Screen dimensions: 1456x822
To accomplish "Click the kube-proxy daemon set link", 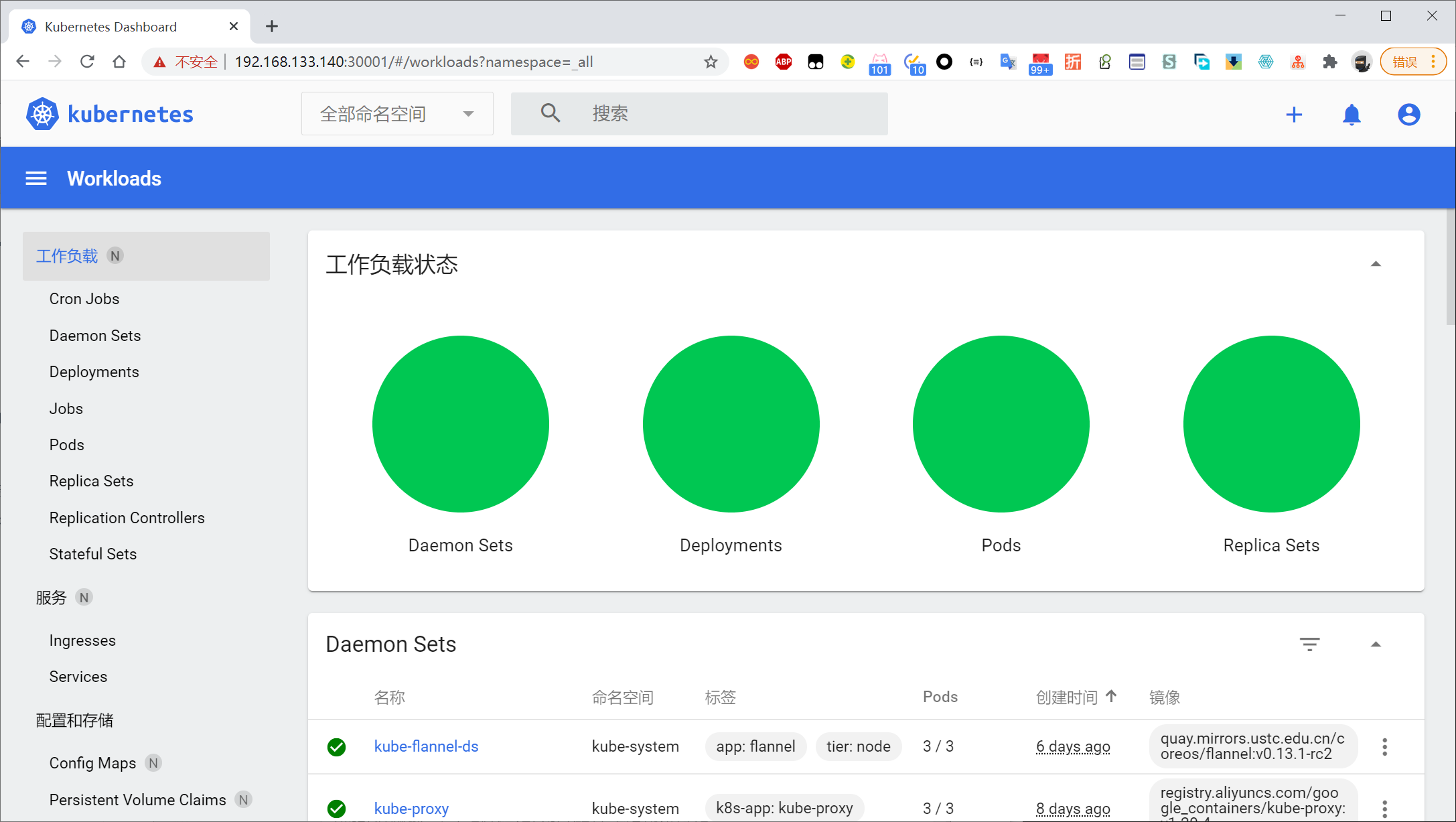I will coord(411,809).
